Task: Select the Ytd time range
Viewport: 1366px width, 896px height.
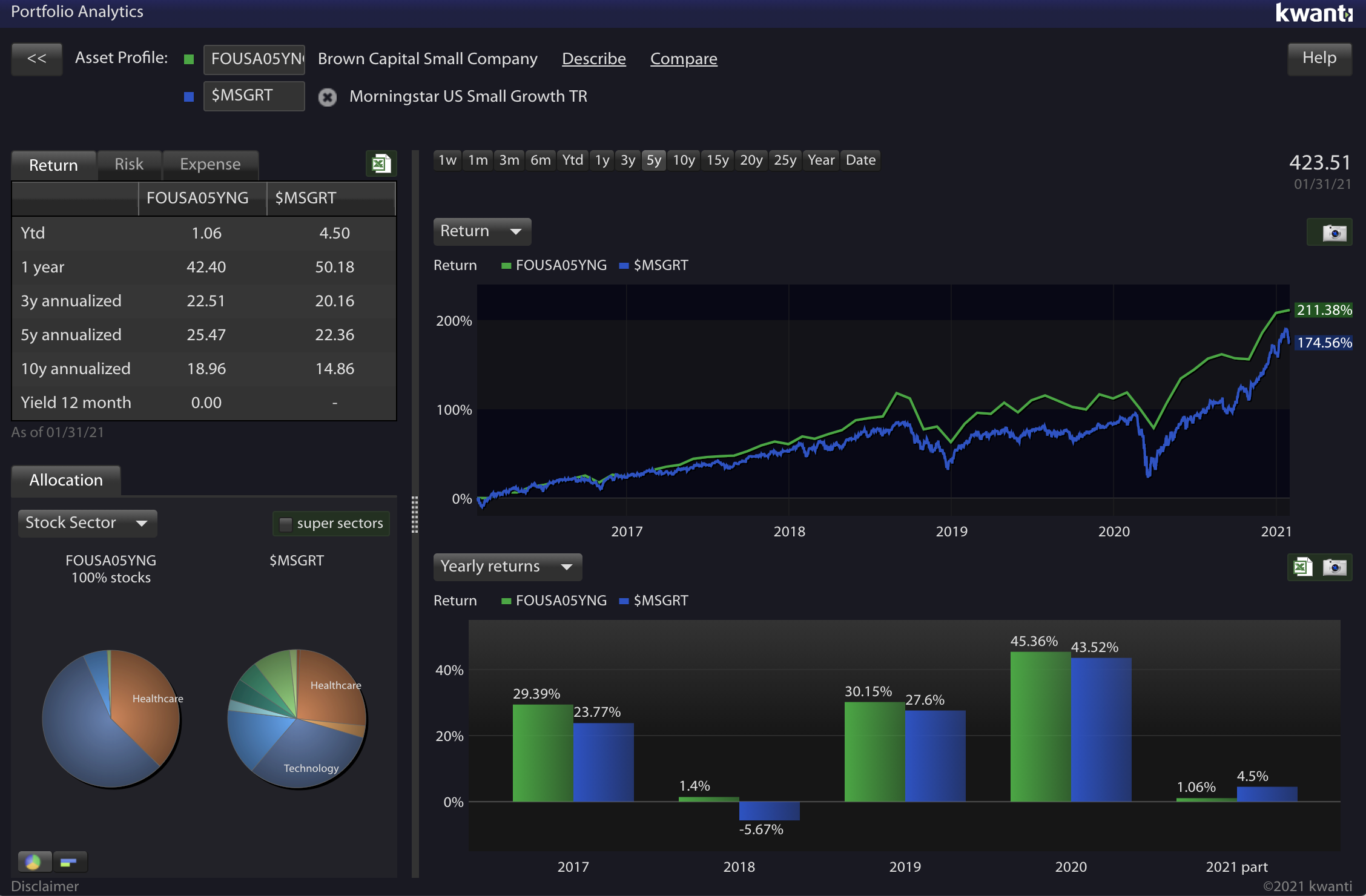Action: [x=572, y=160]
